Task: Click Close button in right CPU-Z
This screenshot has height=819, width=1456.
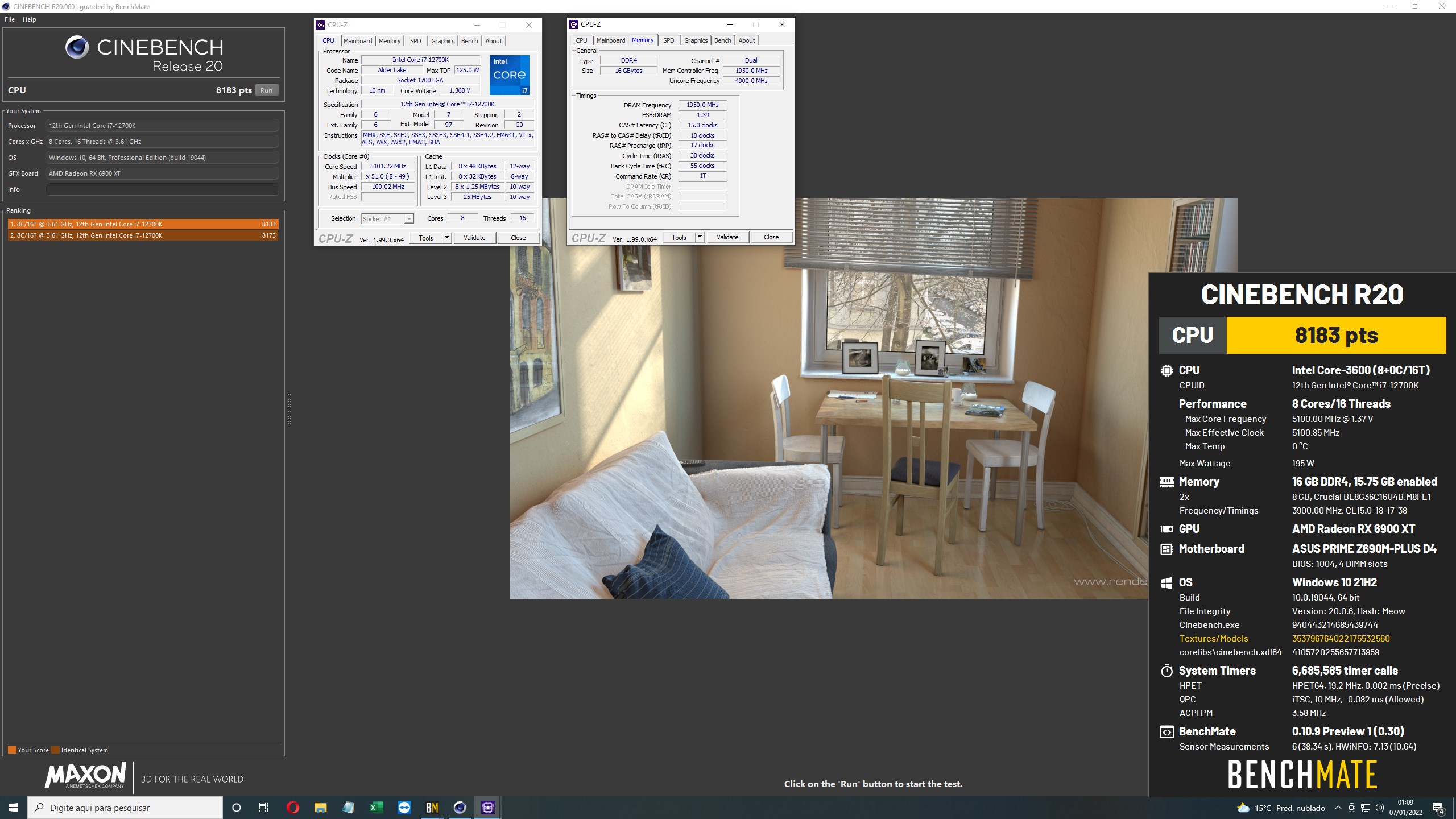Action: [x=771, y=237]
